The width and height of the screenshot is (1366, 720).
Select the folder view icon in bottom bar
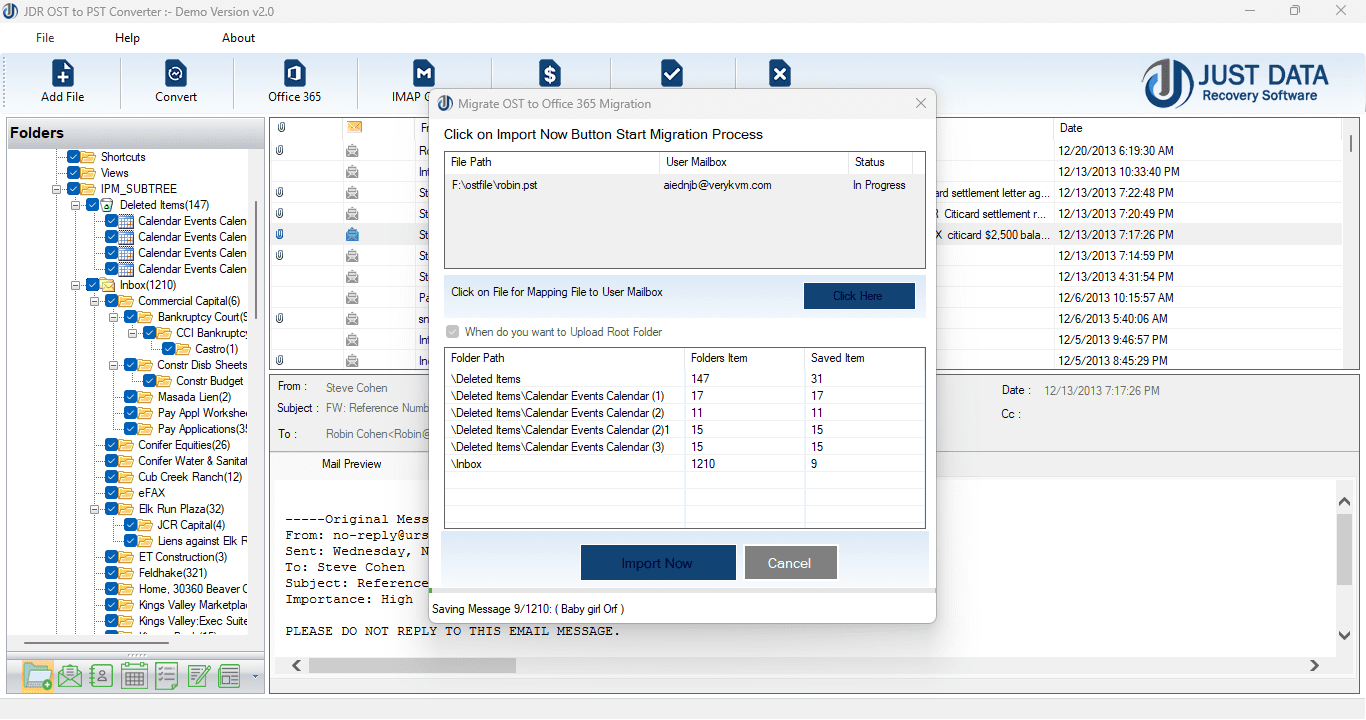38,676
